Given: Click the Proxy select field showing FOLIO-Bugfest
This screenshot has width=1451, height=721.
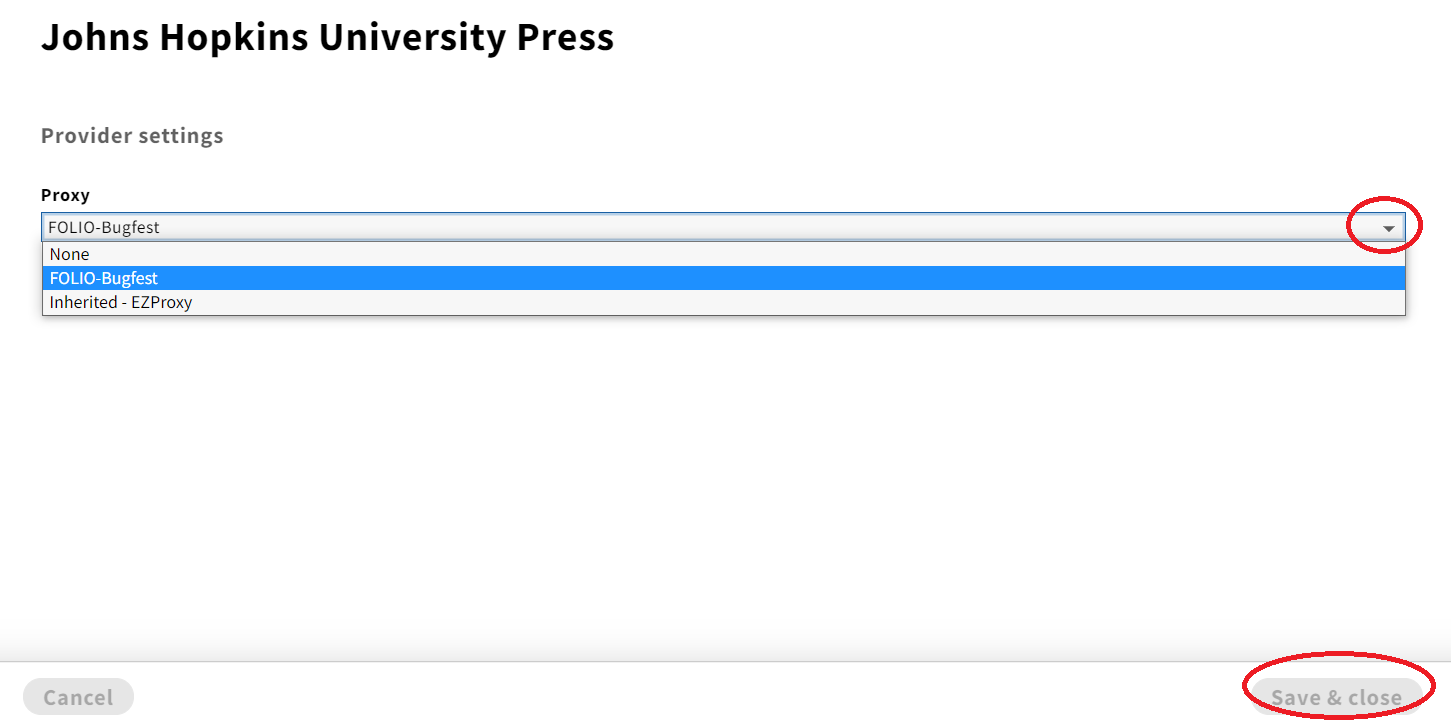Looking at the screenshot, I should click(x=724, y=227).
